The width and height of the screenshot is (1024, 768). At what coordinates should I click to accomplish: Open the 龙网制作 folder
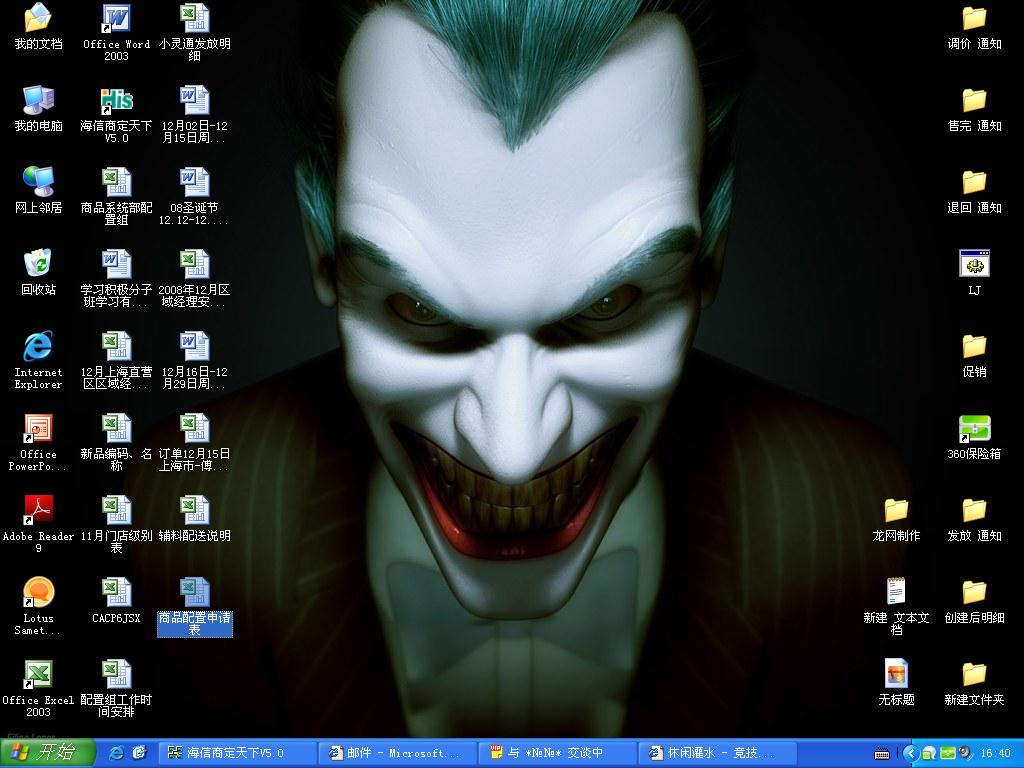[896, 511]
